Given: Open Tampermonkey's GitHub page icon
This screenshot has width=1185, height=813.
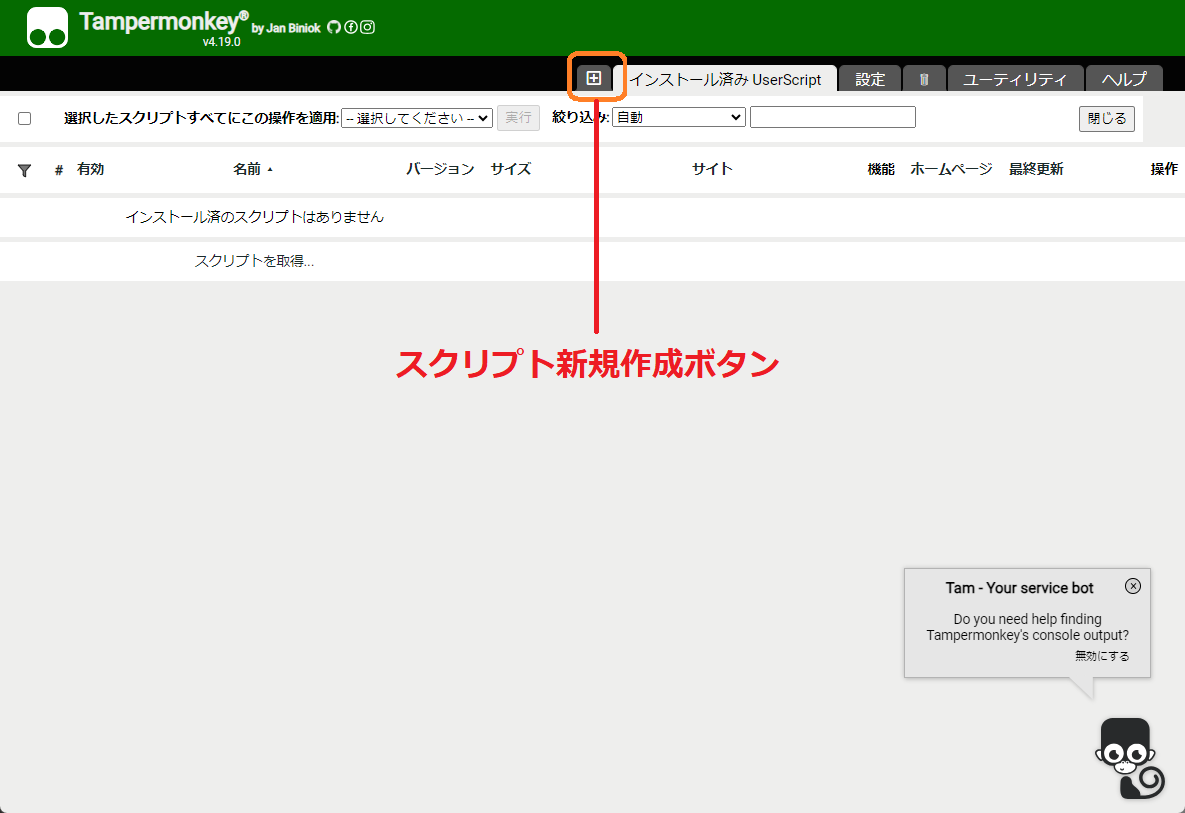Looking at the screenshot, I should tap(332, 28).
